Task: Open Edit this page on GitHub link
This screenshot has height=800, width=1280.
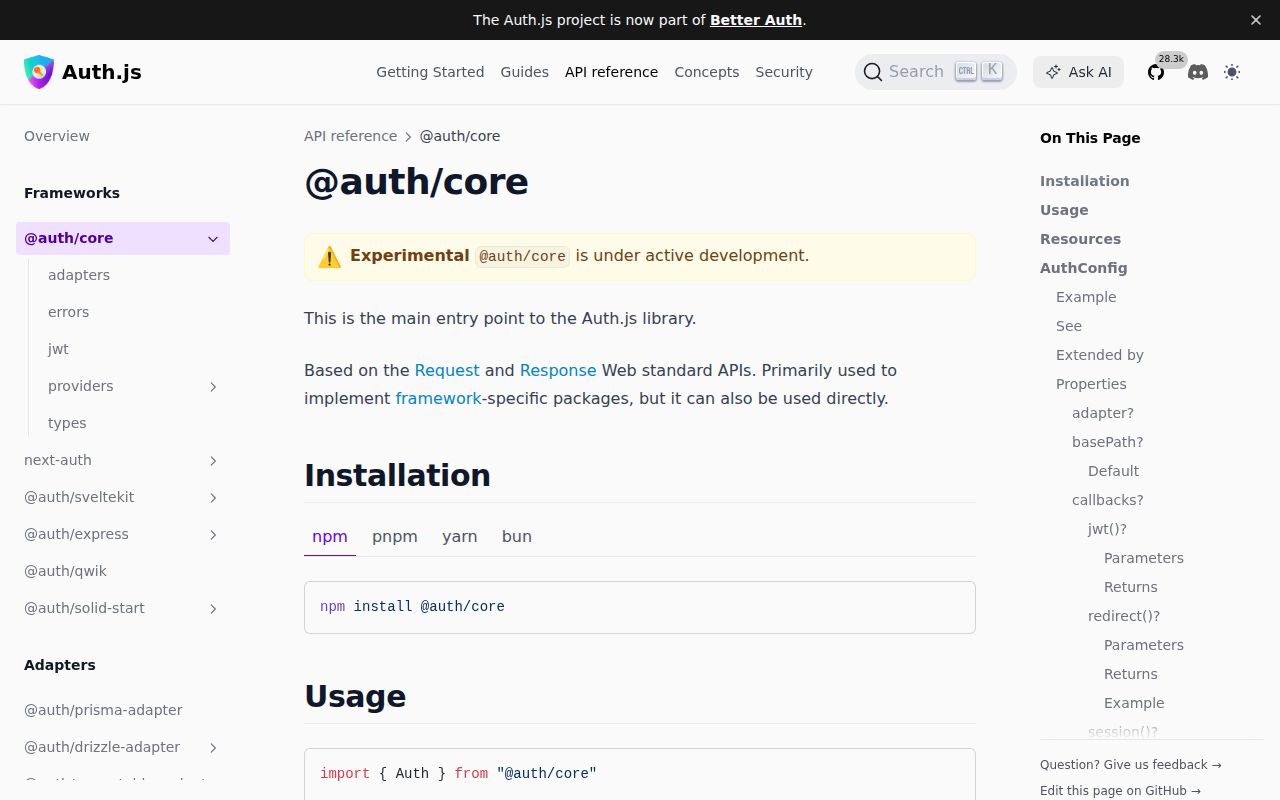Action: 1120,791
